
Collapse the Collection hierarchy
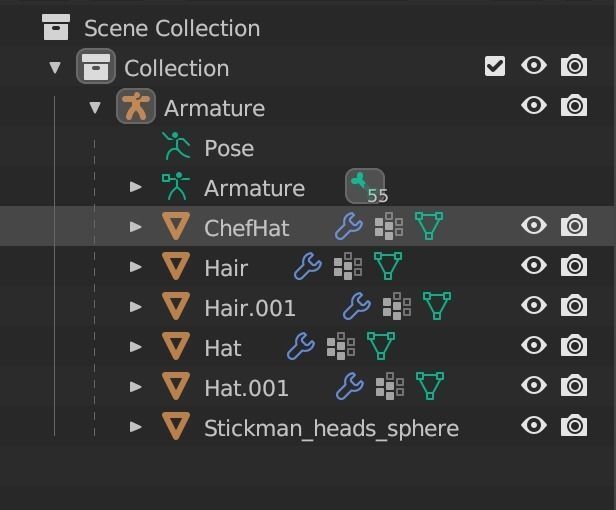pyautogui.click(x=55, y=68)
